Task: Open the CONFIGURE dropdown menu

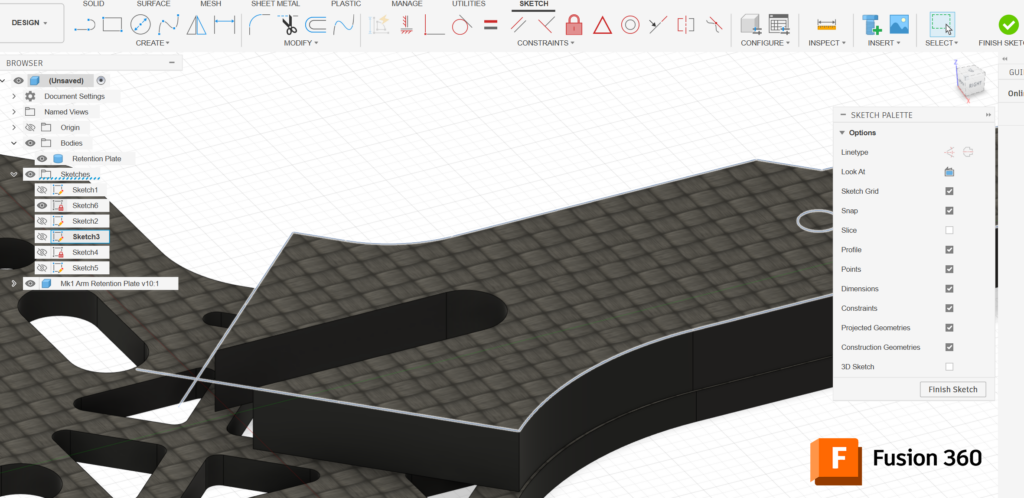Action: tap(765, 43)
